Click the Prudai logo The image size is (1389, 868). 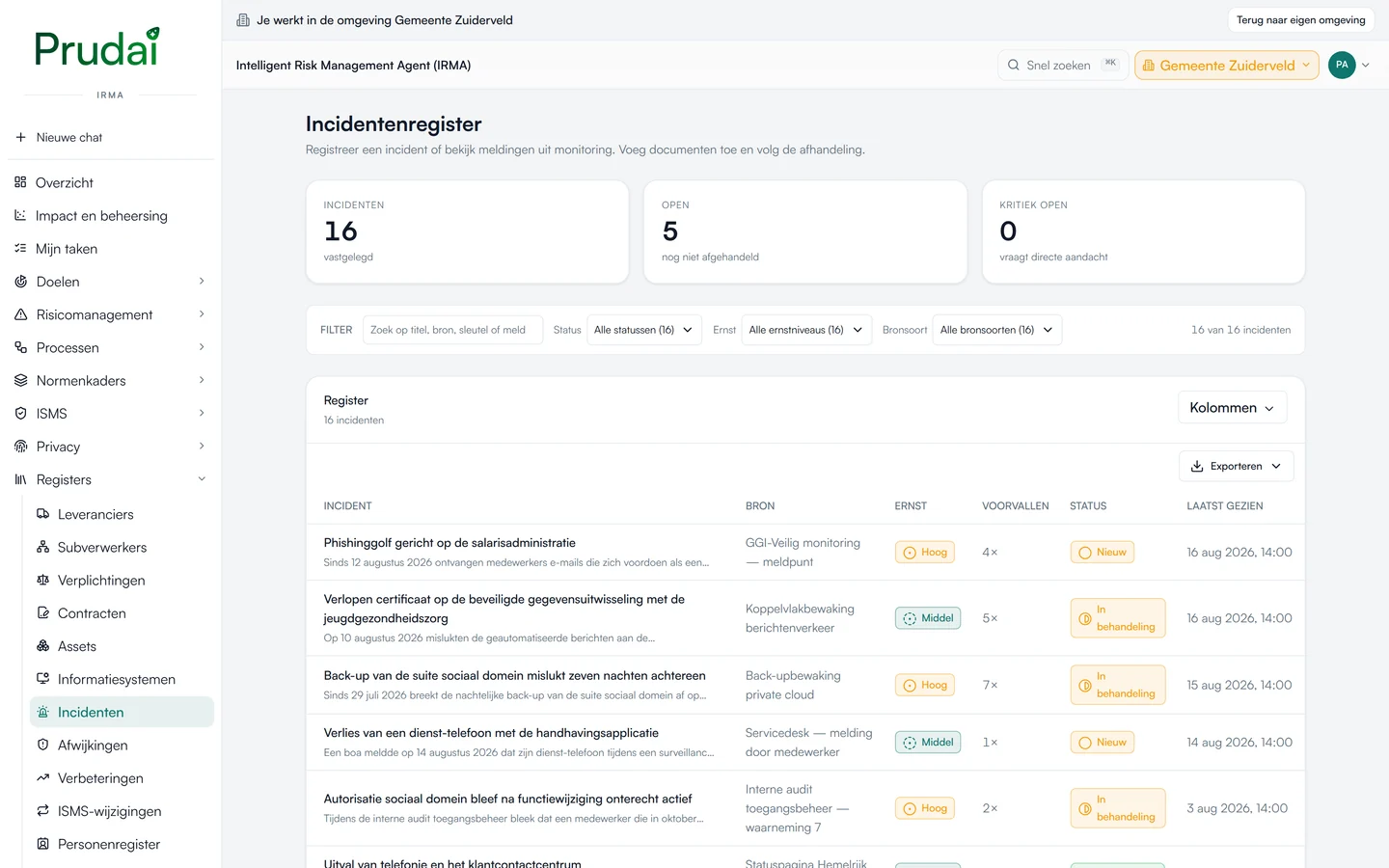click(96, 47)
